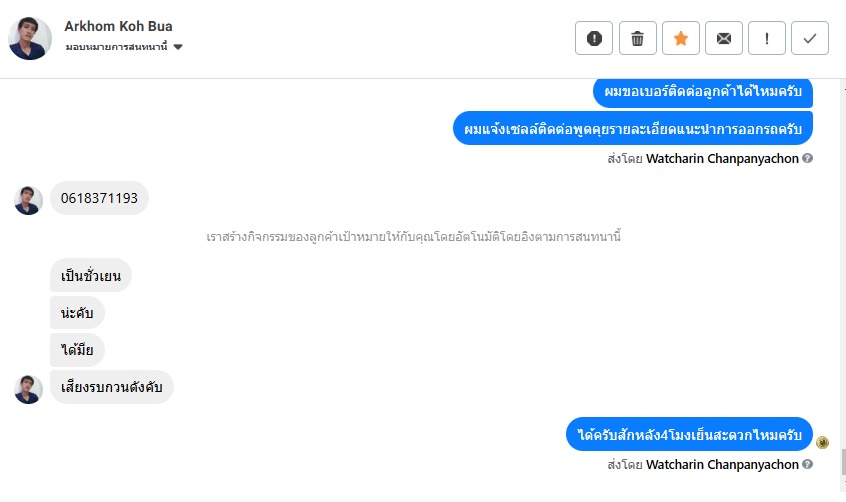846x502 pixels.
Task: Mark conversation unread with envelope icon
Action: point(723,38)
